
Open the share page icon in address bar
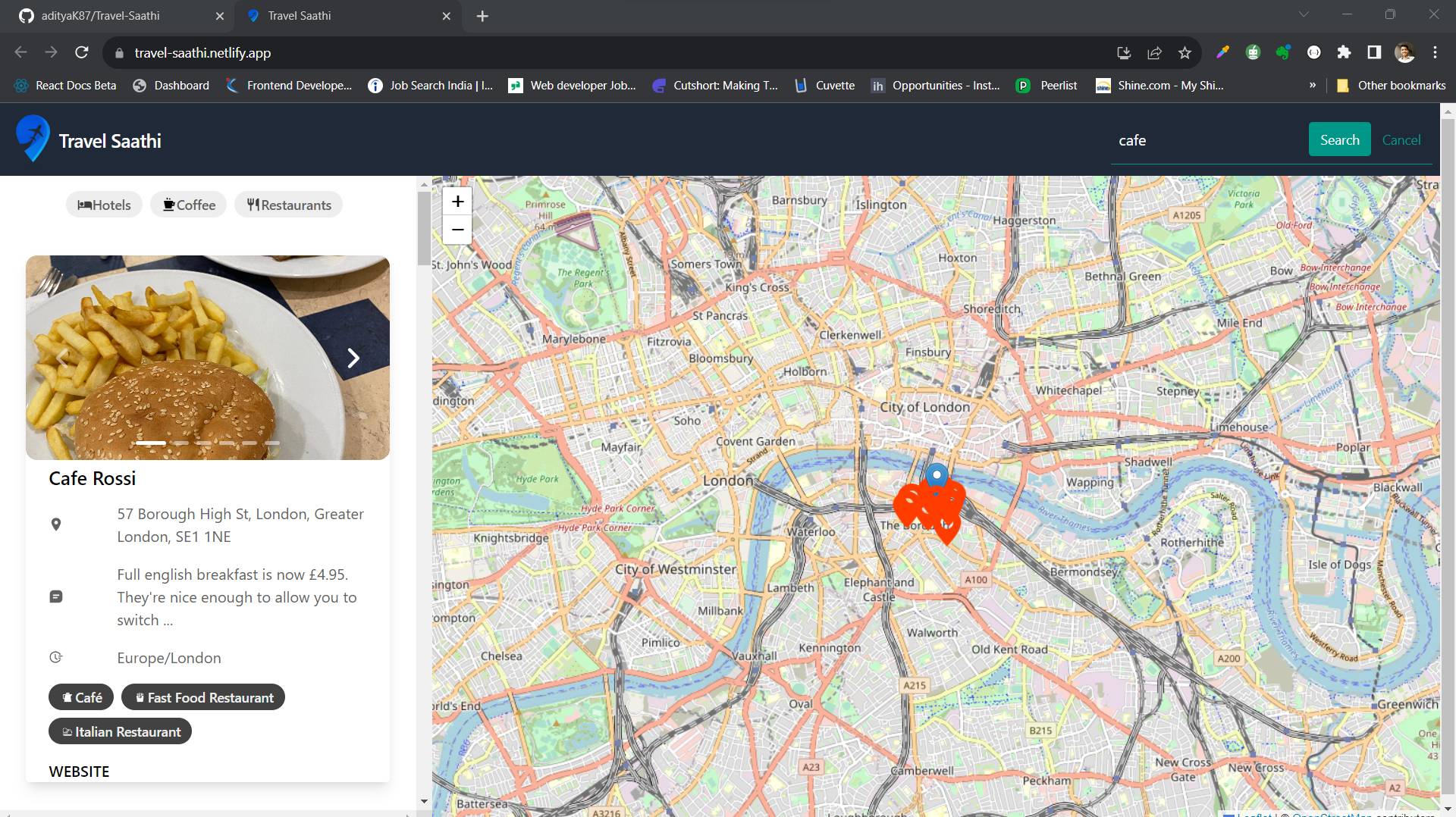tap(1154, 53)
